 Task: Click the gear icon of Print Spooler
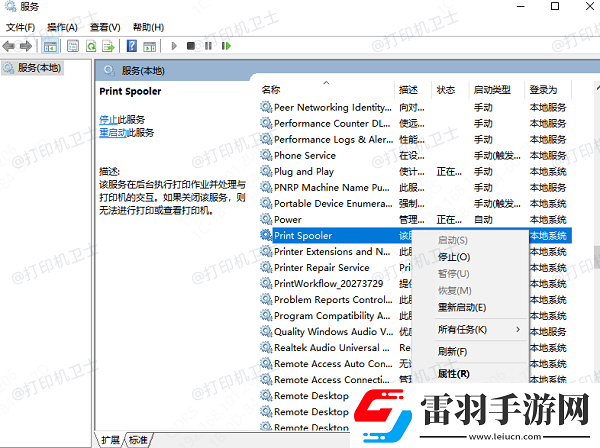[266, 235]
